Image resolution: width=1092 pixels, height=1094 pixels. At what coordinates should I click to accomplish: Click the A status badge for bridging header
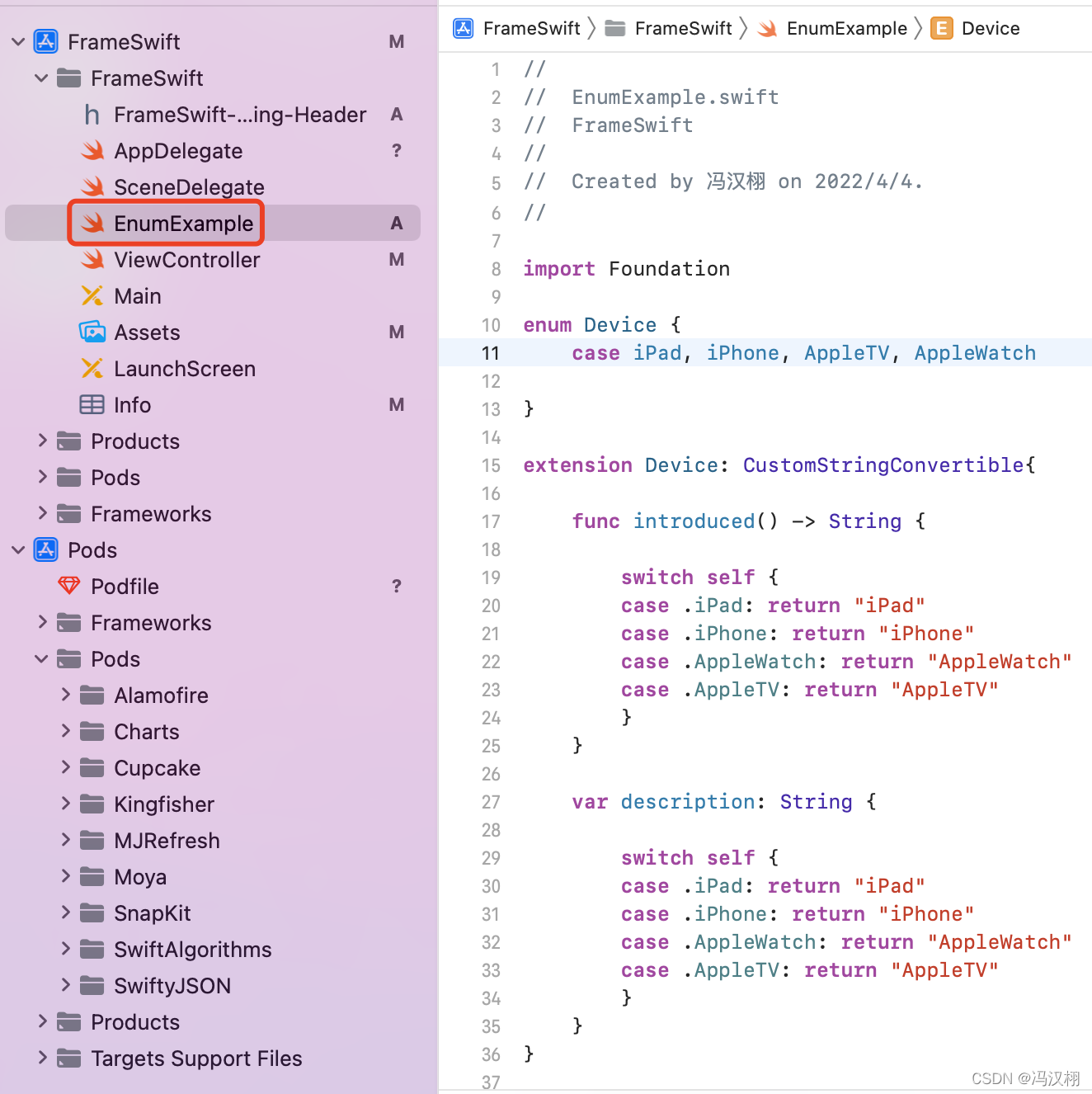(397, 114)
